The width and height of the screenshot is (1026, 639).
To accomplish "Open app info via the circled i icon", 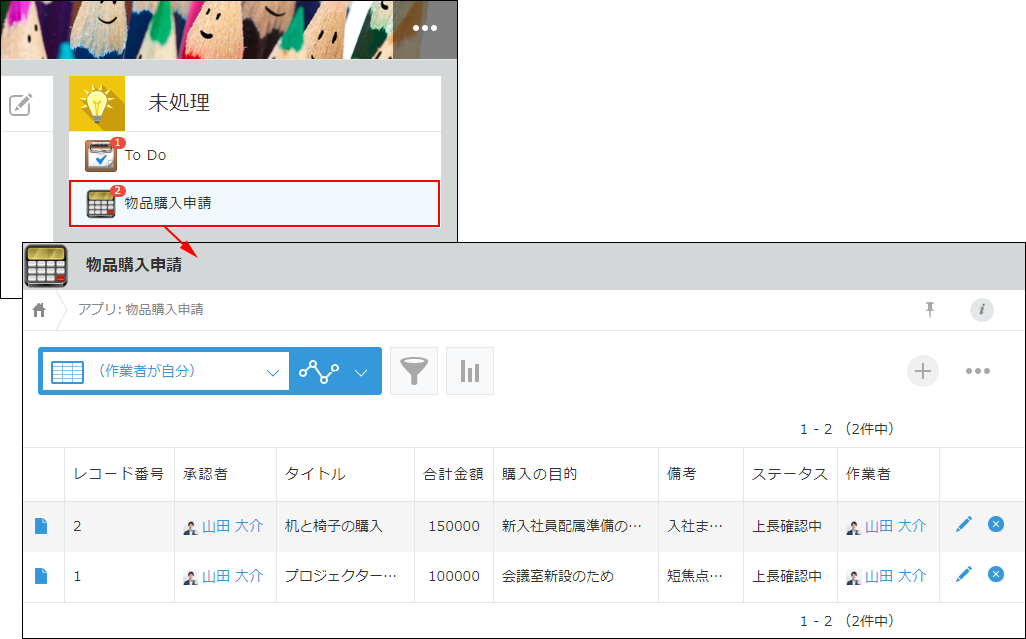I will 981,310.
